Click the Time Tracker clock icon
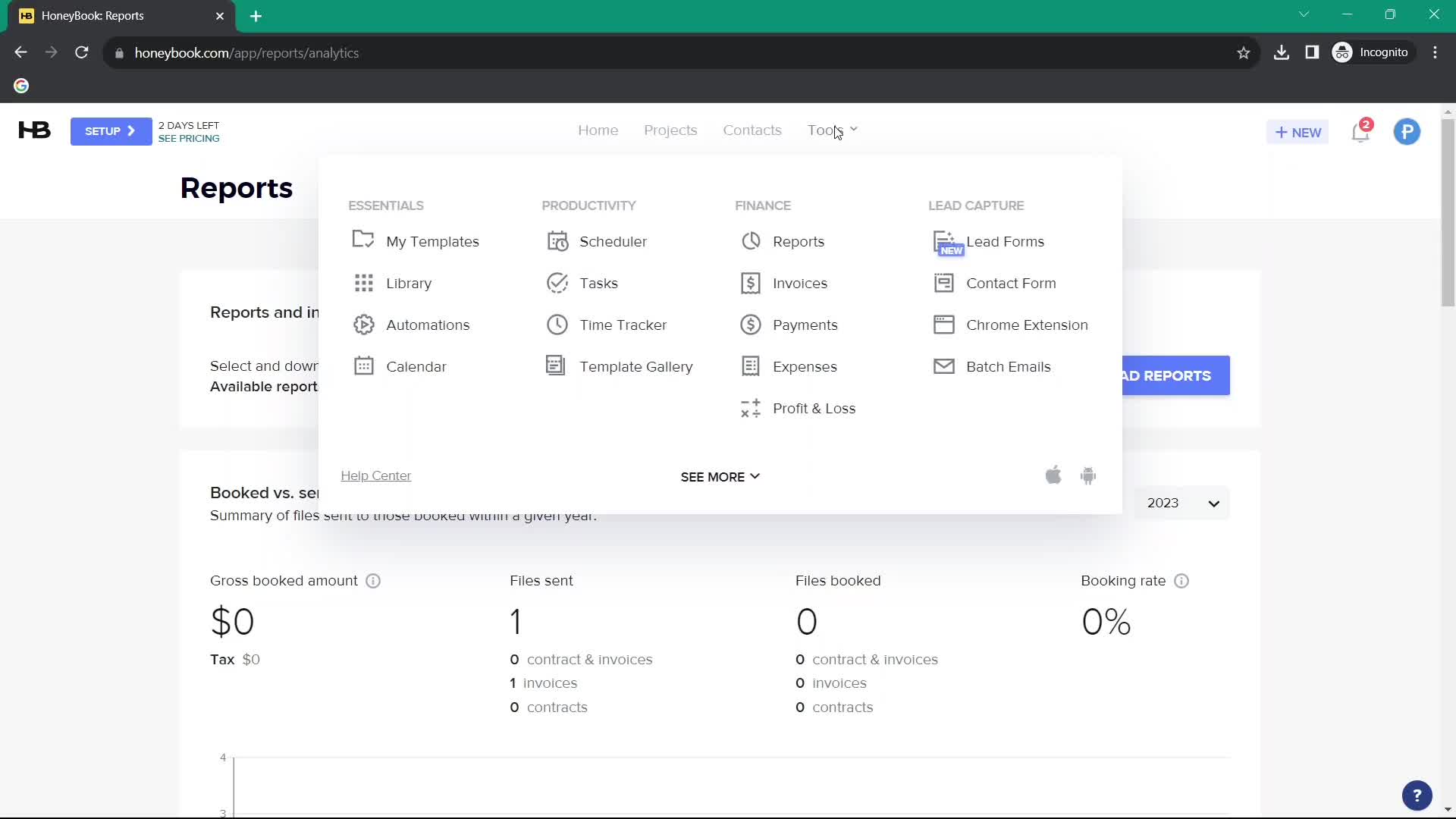The height and width of the screenshot is (819, 1456). pyautogui.click(x=557, y=325)
